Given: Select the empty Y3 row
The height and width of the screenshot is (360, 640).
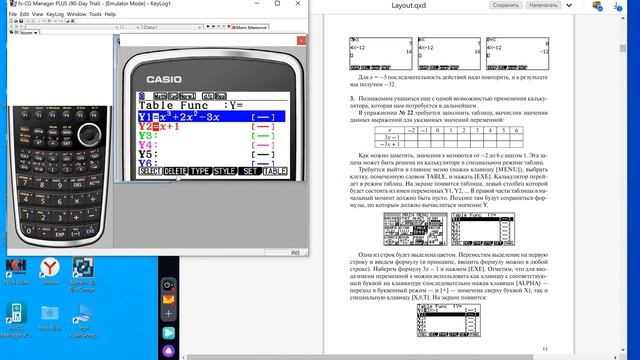Looking at the screenshot, I should coord(211,136).
